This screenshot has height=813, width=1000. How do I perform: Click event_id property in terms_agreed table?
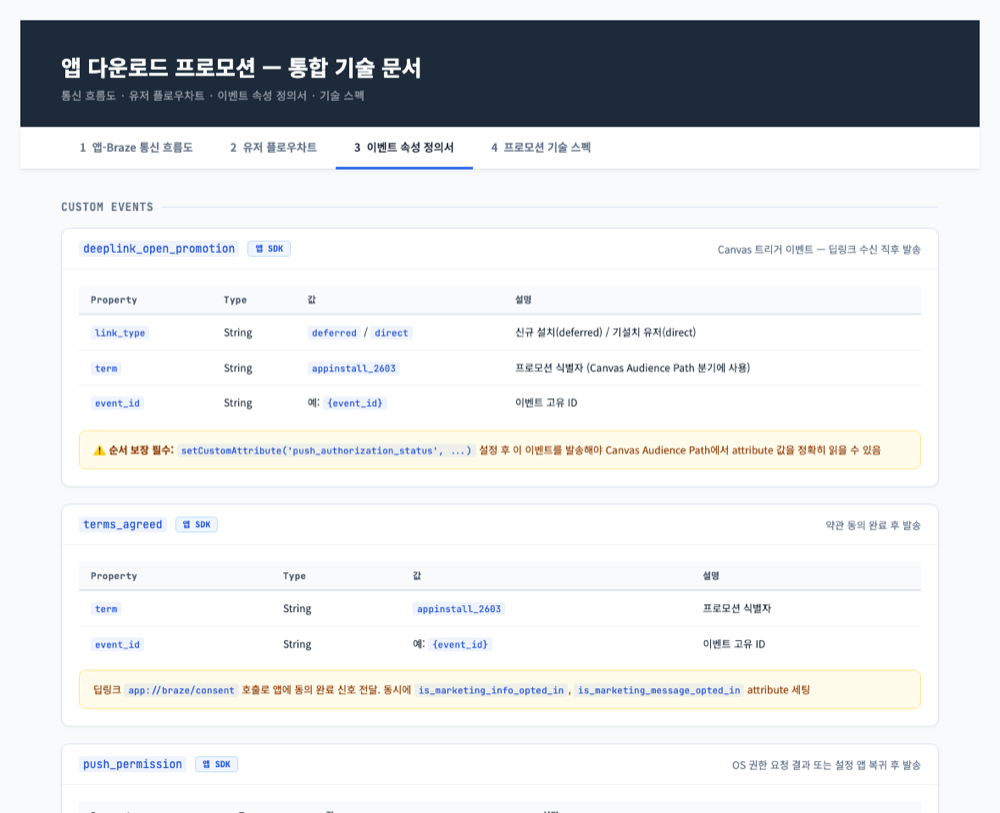point(117,645)
